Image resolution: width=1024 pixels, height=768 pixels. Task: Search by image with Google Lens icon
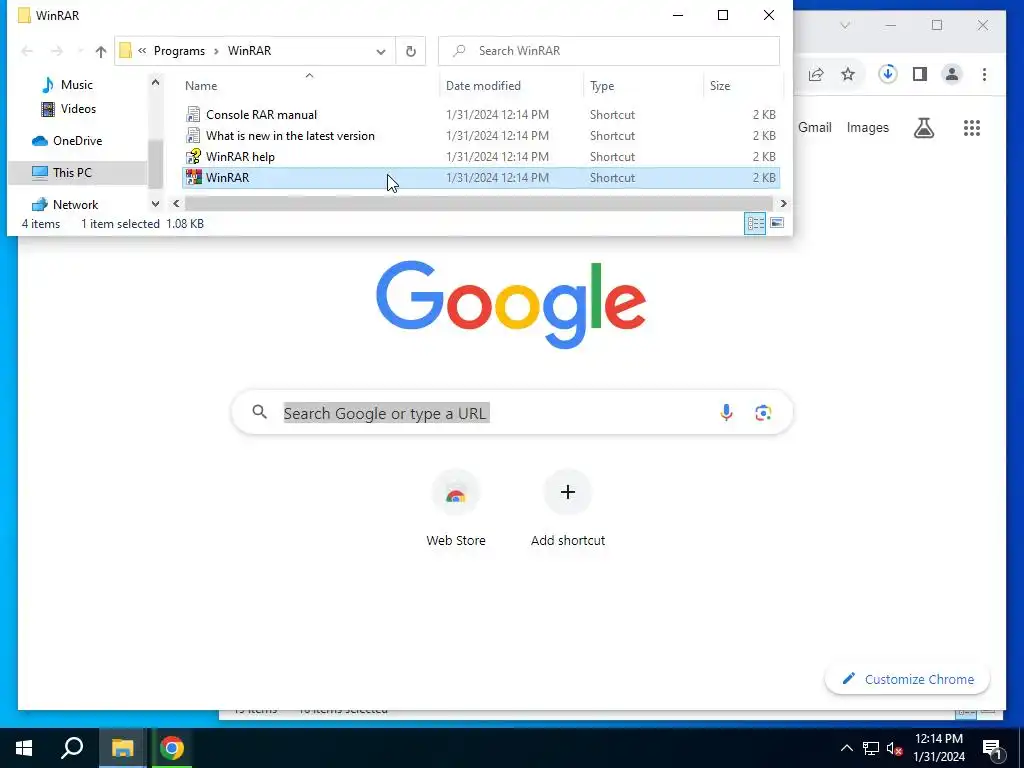(763, 413)
